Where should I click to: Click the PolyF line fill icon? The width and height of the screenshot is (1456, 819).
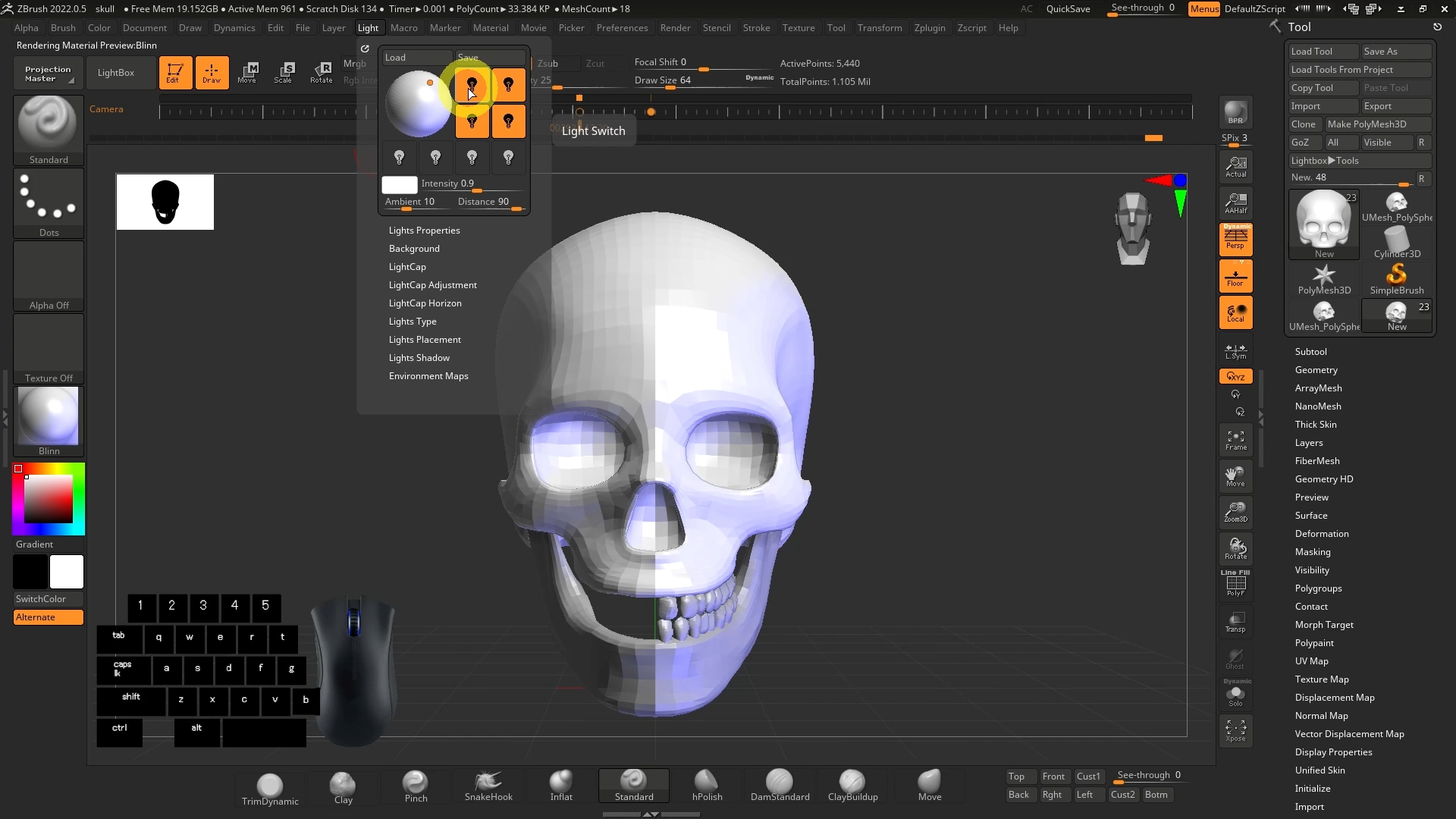pyautogui.click(x=1235, y=584)
